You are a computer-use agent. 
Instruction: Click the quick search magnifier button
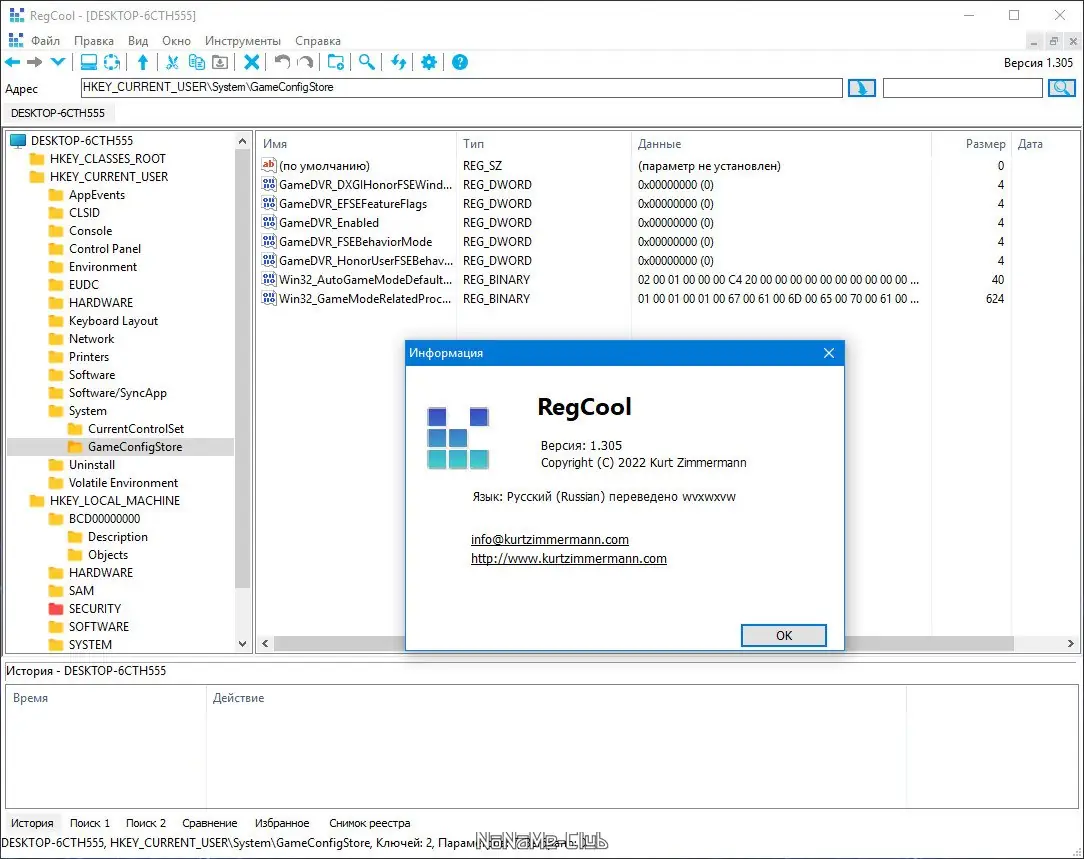point(1061,88)
